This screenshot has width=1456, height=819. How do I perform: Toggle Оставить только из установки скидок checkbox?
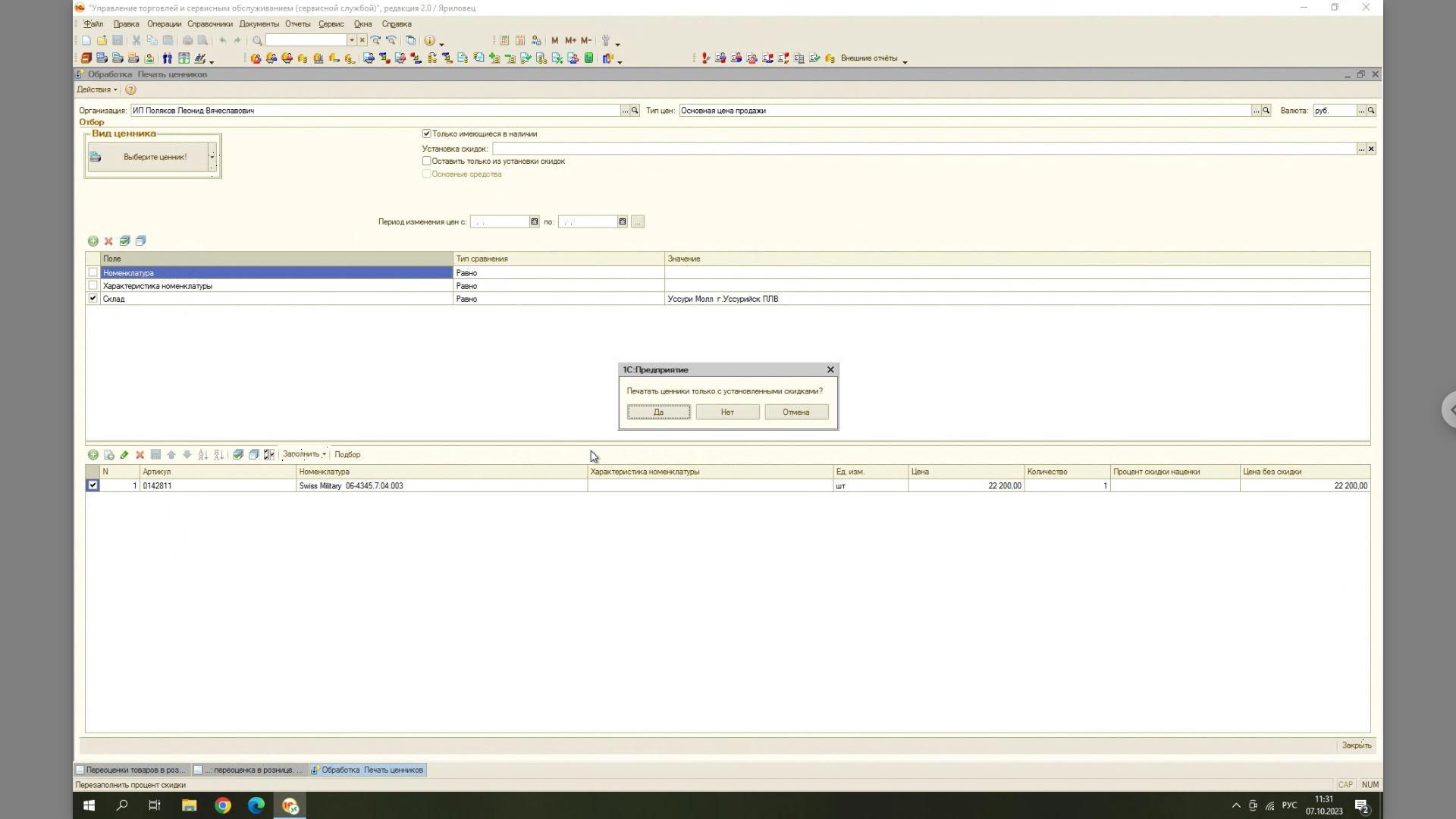tap(426, 162)
